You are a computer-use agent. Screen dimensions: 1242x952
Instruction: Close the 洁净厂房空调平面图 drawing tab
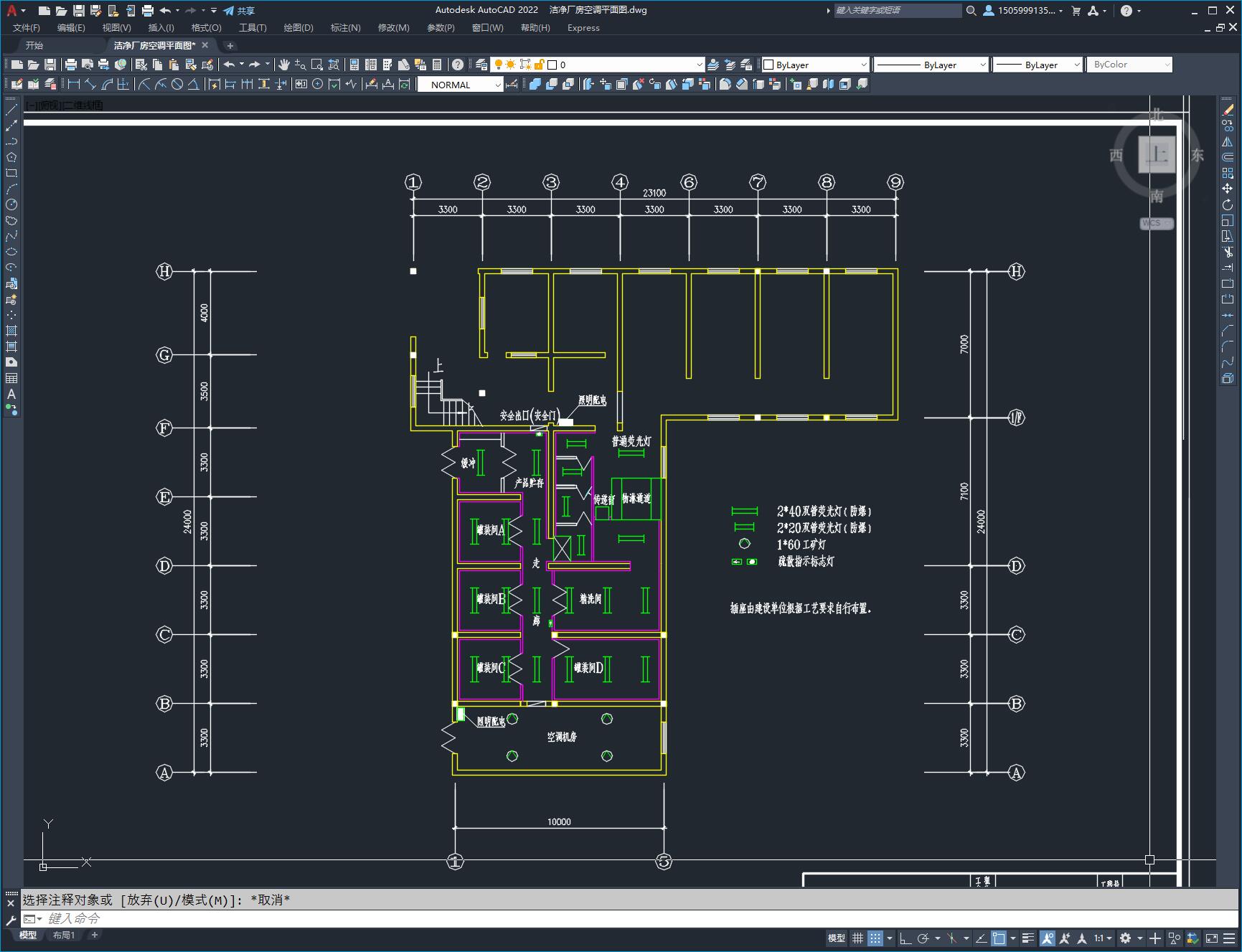[205, 45]
